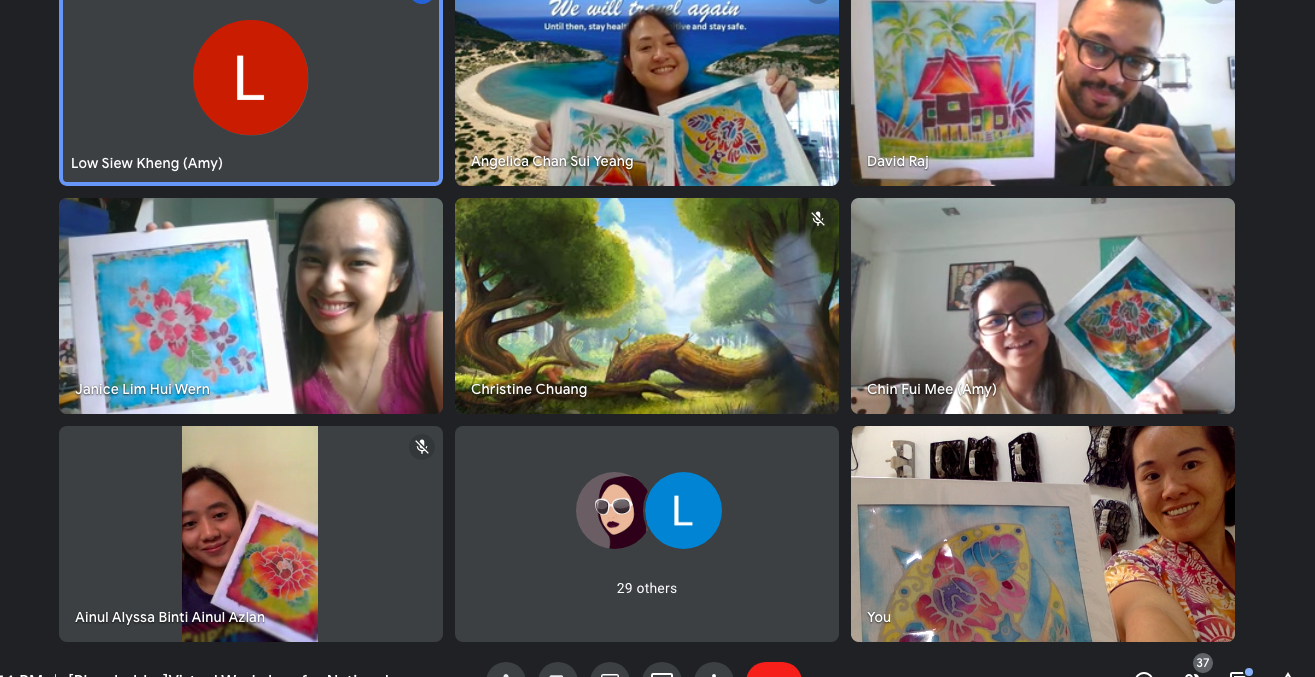
Task: Toggle the camera button in bottom bar
Action: [x=558, y=672]
